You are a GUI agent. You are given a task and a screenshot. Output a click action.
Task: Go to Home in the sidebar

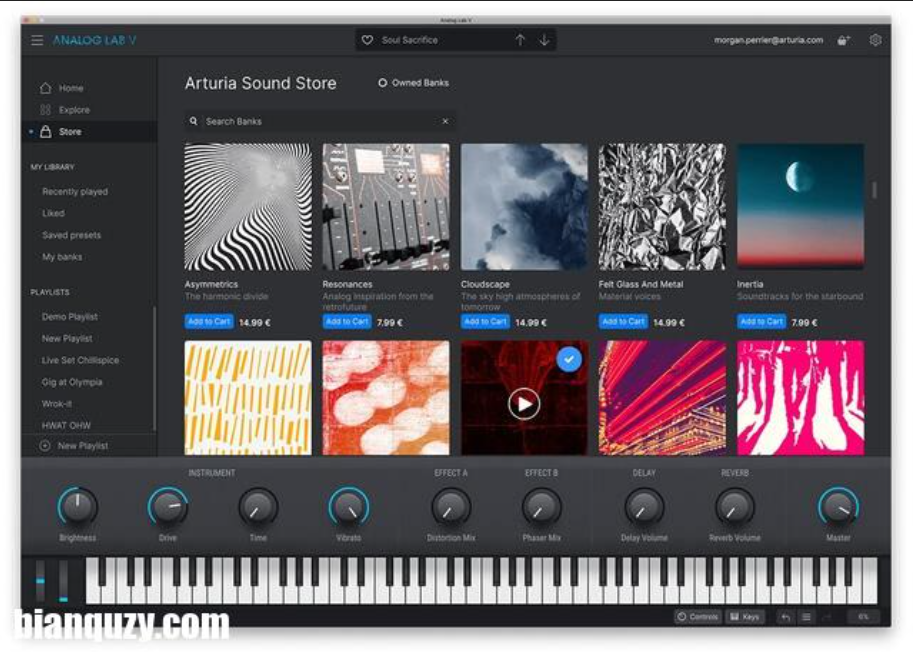(x=62, y=88)
